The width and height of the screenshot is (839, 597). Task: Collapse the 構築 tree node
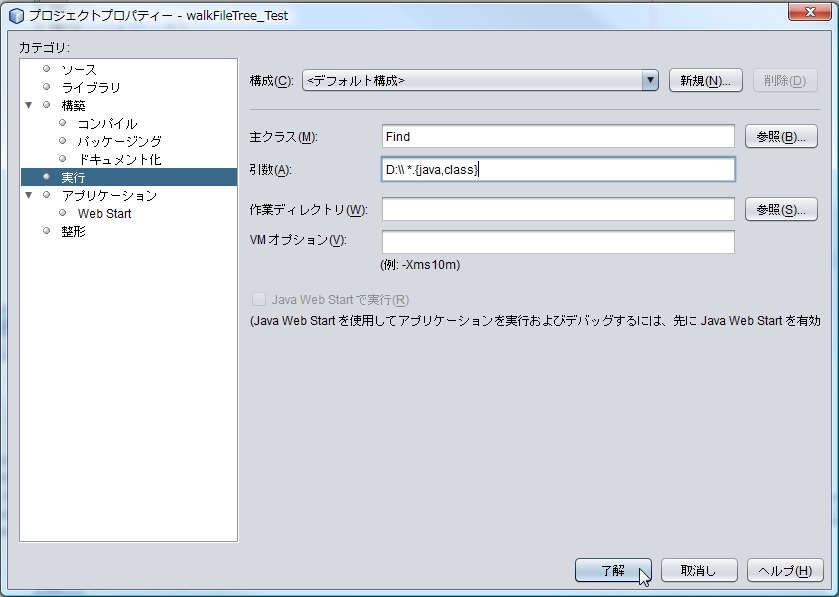pos(29,105)
